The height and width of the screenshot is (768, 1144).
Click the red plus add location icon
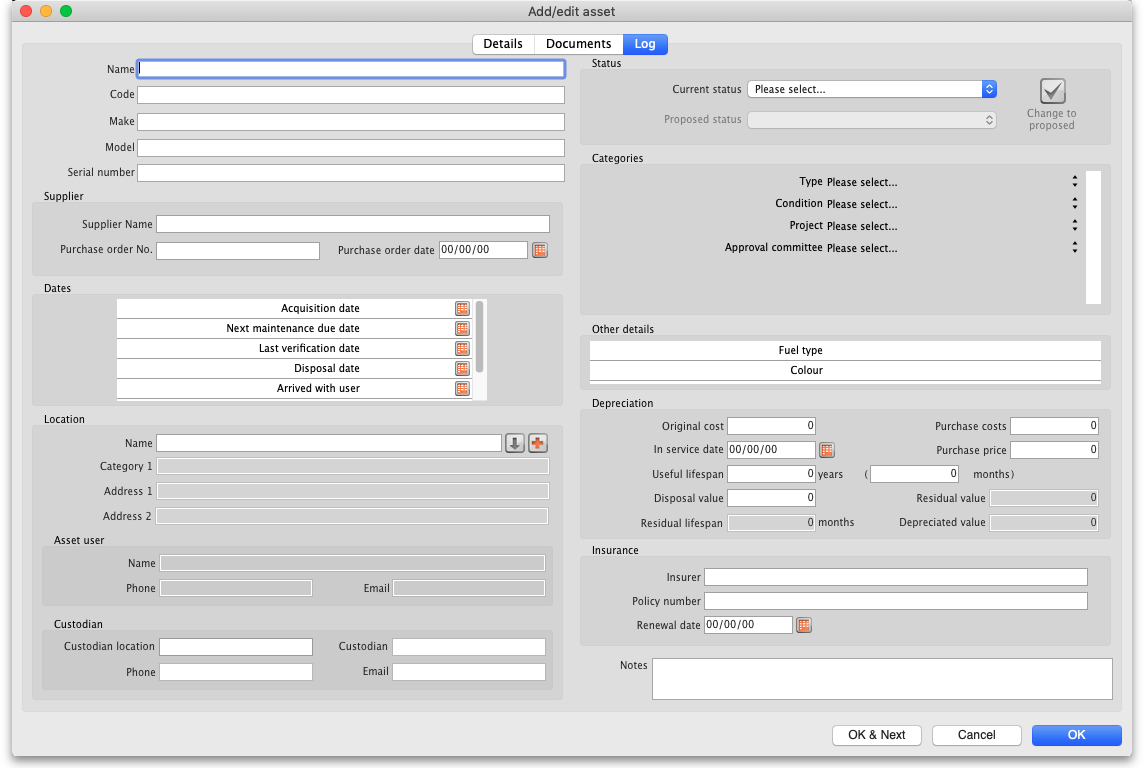pos(538,443)
